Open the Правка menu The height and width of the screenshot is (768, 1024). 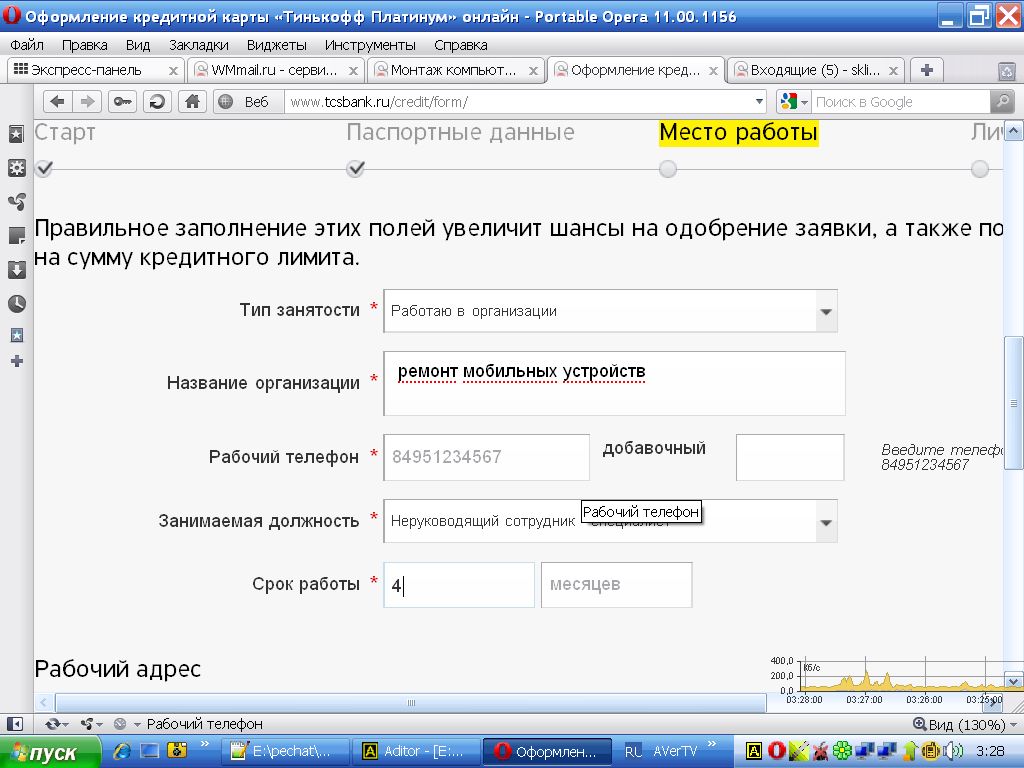pos(84,45)
